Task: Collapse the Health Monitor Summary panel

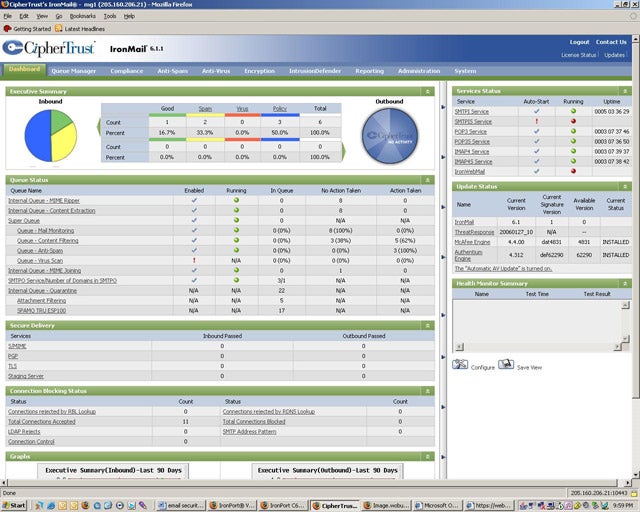Action: point(624,283)
